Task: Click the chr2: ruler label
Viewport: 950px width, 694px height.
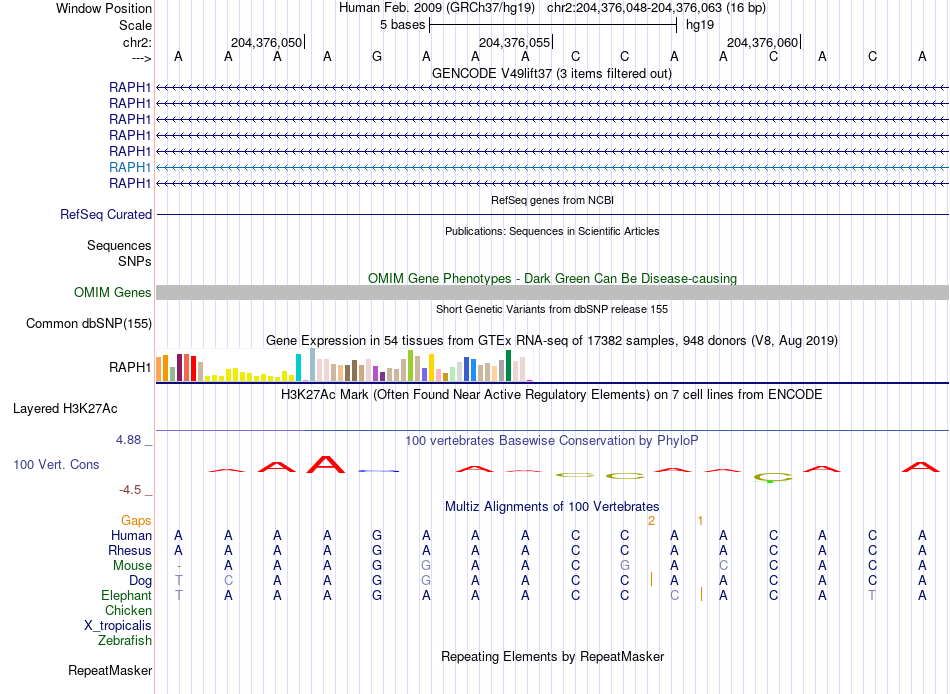Action: (137, 42)
